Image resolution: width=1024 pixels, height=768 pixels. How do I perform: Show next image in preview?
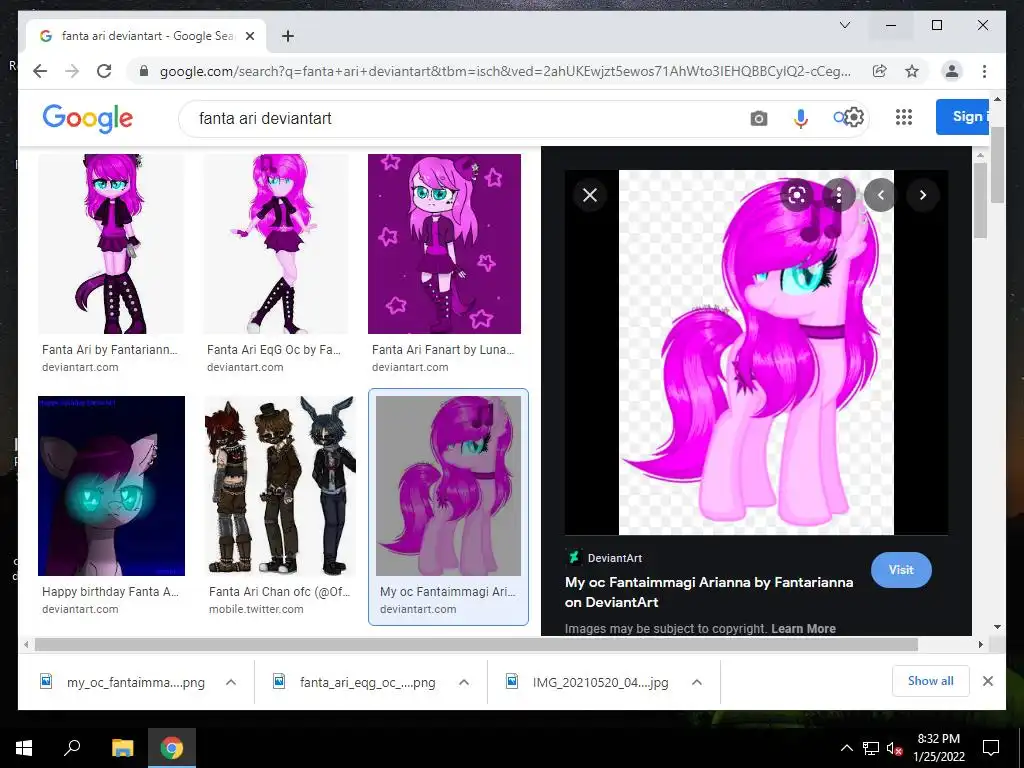click(x=922, y=195)
